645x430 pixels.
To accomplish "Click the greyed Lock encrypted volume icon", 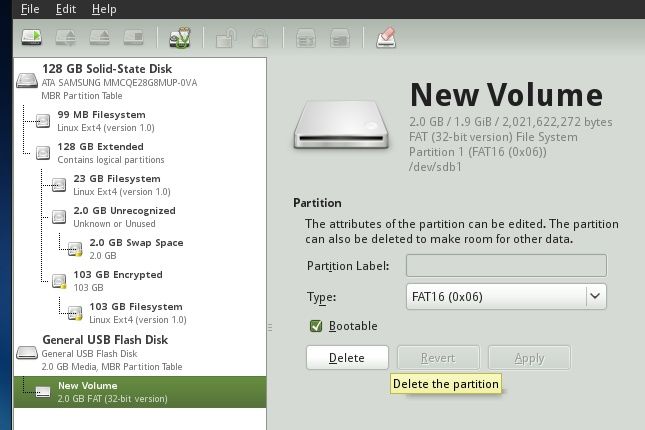I will 260,38.
